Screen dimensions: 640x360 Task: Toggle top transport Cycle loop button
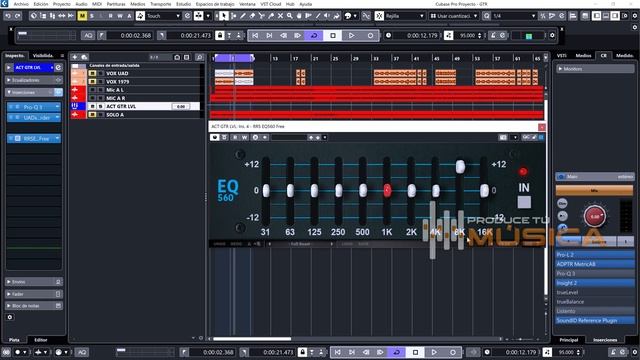[314, 36]
